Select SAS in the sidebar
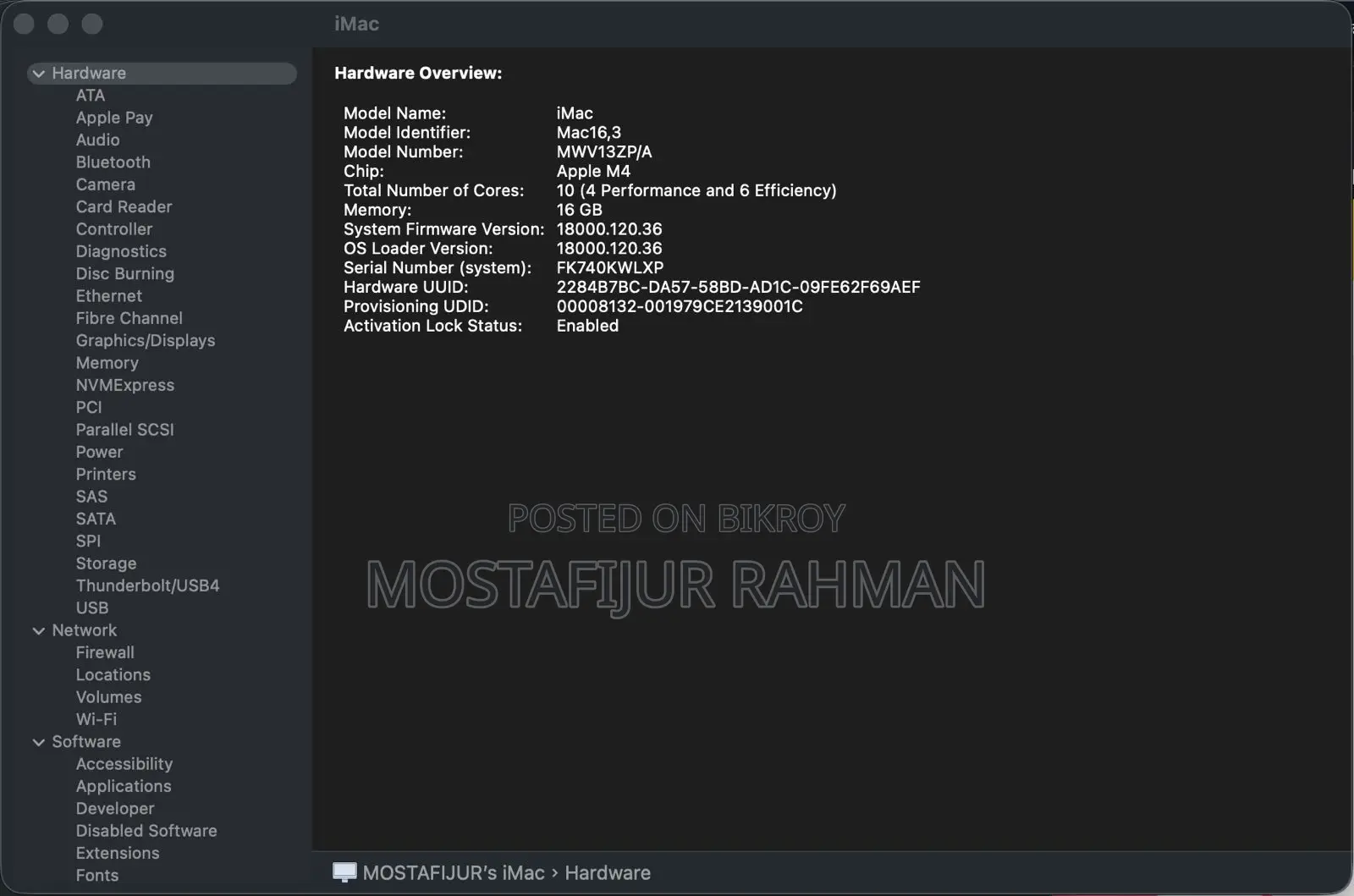 pos(91,497)
